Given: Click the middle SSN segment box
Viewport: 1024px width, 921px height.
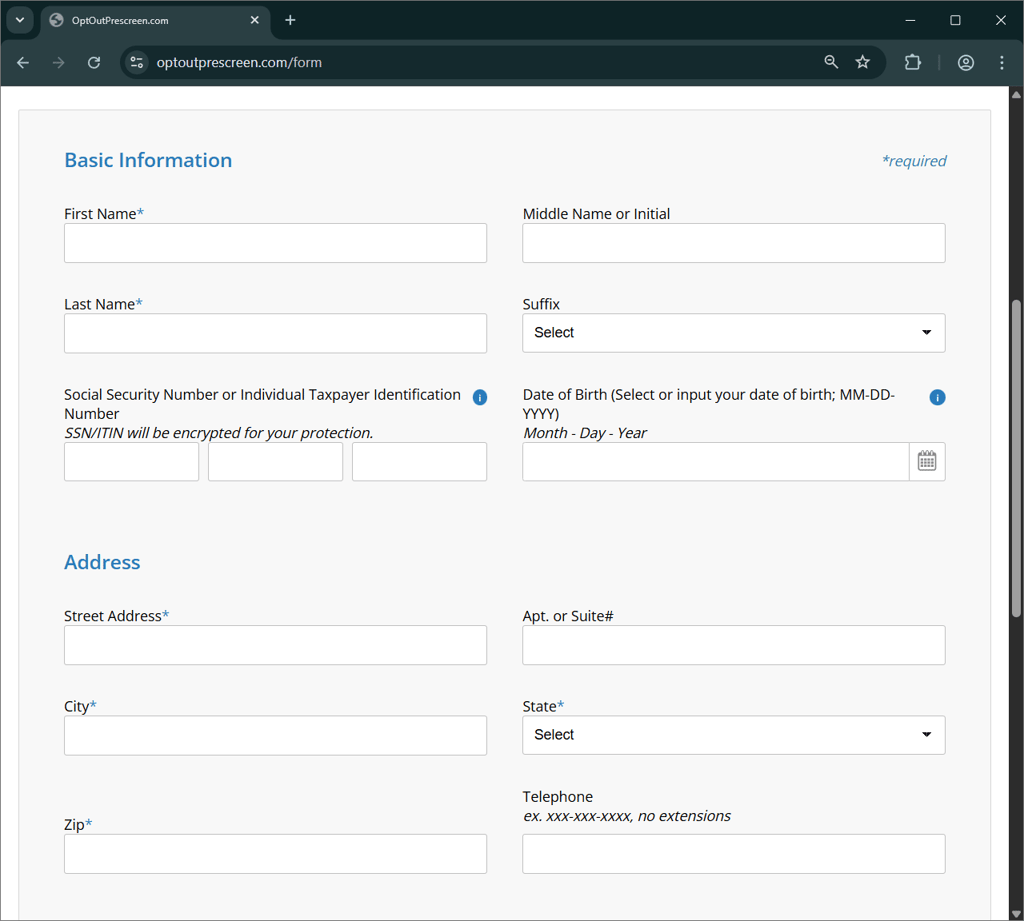Looking at the screenshot, I should (x=276, y=462).
